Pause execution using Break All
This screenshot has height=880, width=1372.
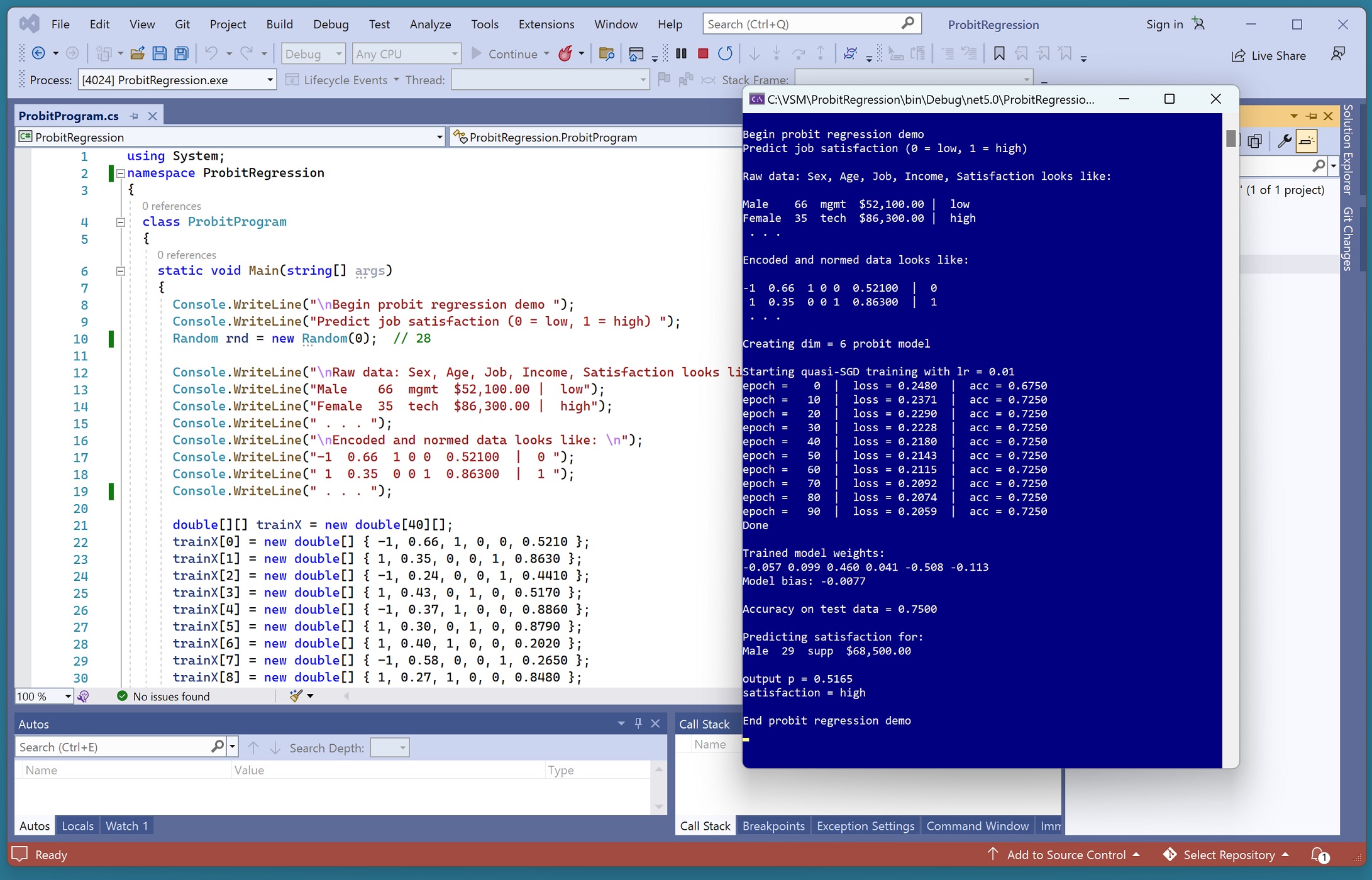tap(680, 53)
